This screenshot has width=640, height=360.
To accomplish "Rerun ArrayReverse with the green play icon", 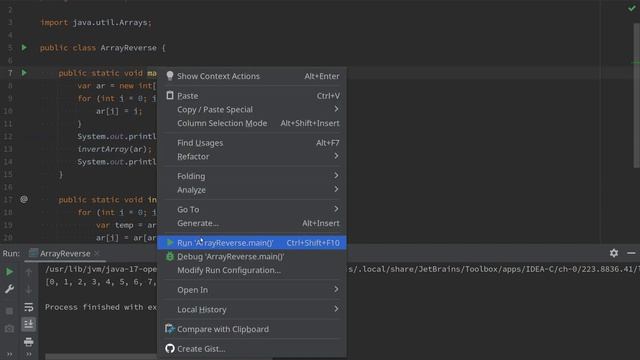I will coord(9,272).
